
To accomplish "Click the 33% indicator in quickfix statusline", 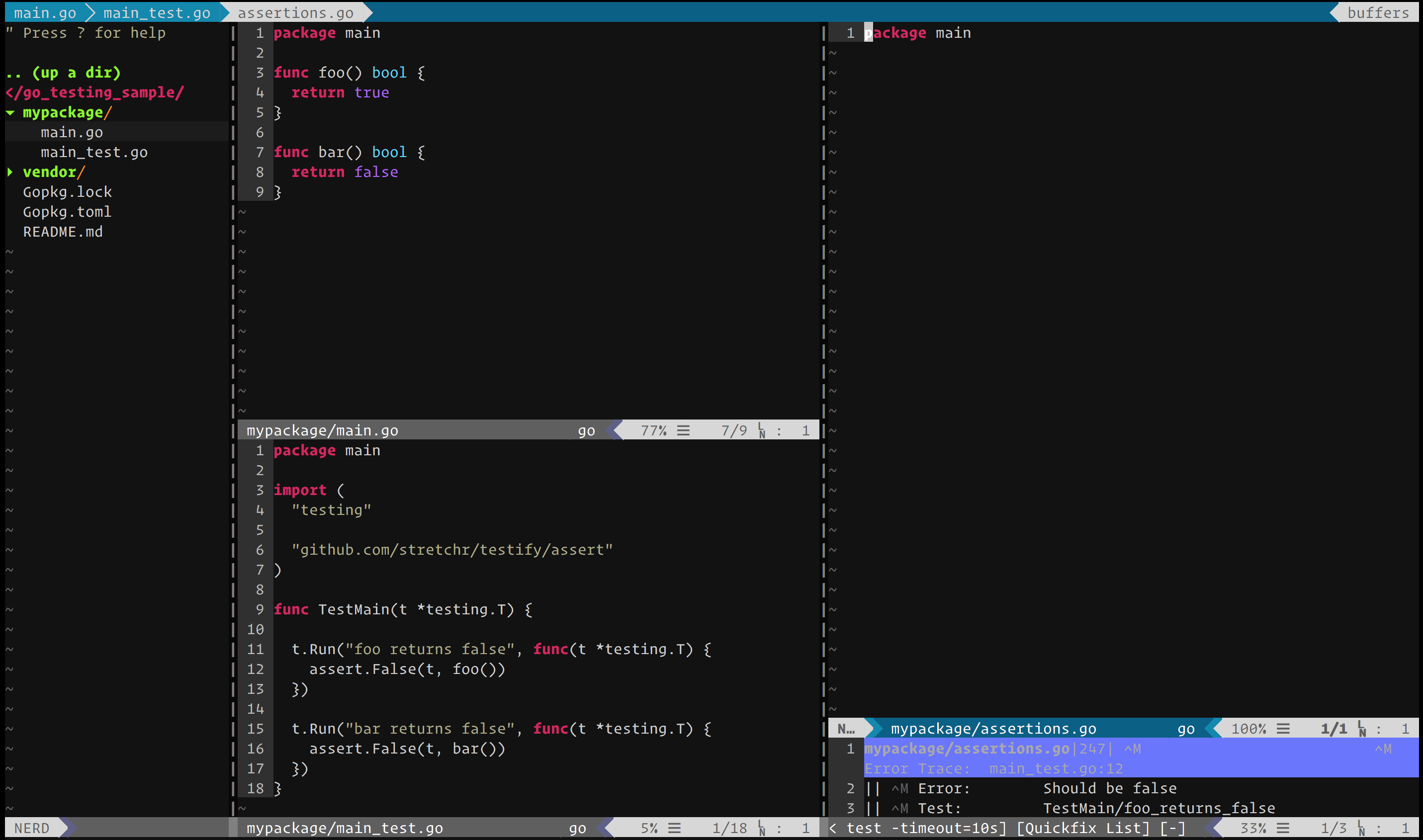I will pyautogui.click(x=1253, y=828).
